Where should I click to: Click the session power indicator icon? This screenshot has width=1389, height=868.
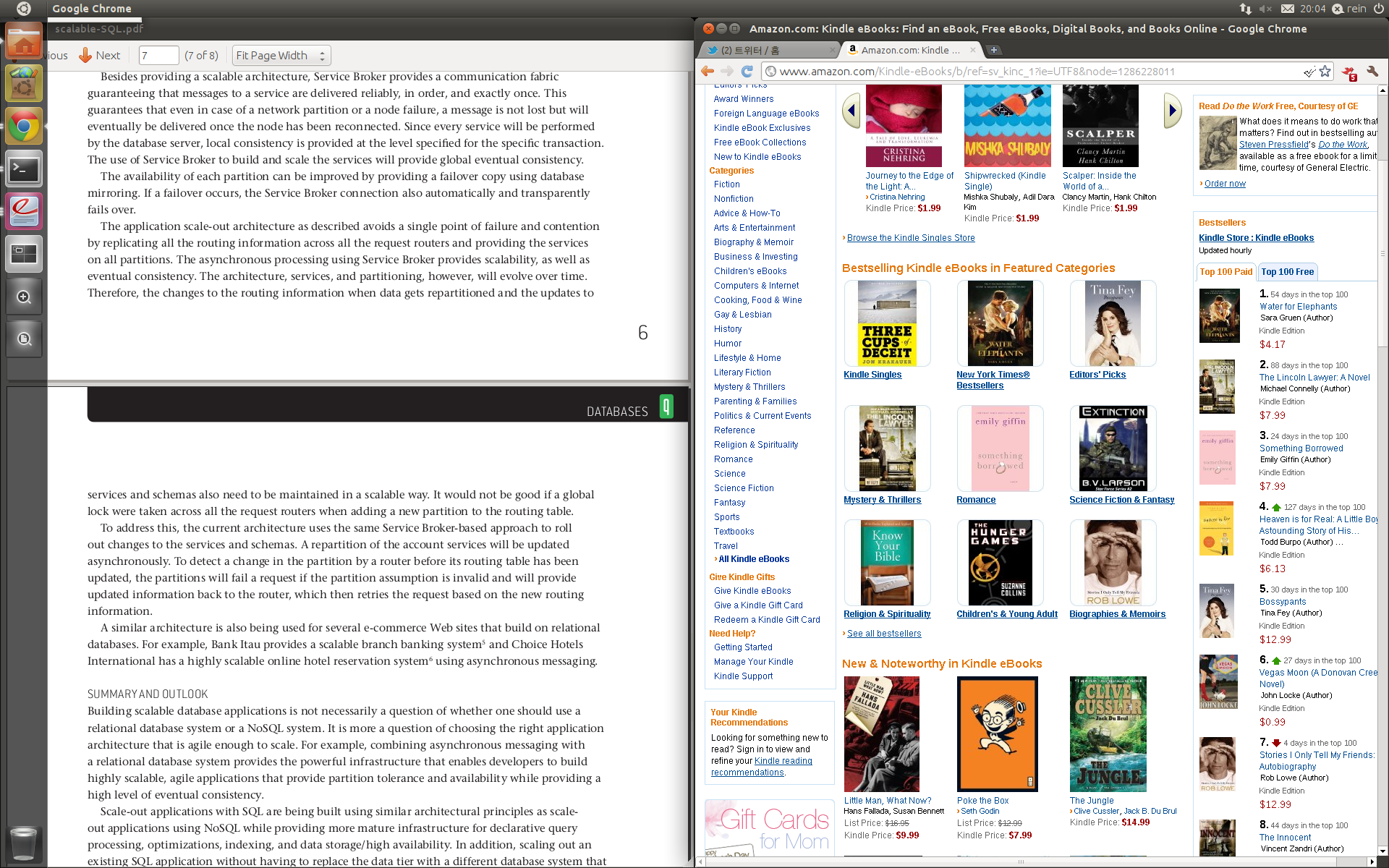pos(1377,9)
